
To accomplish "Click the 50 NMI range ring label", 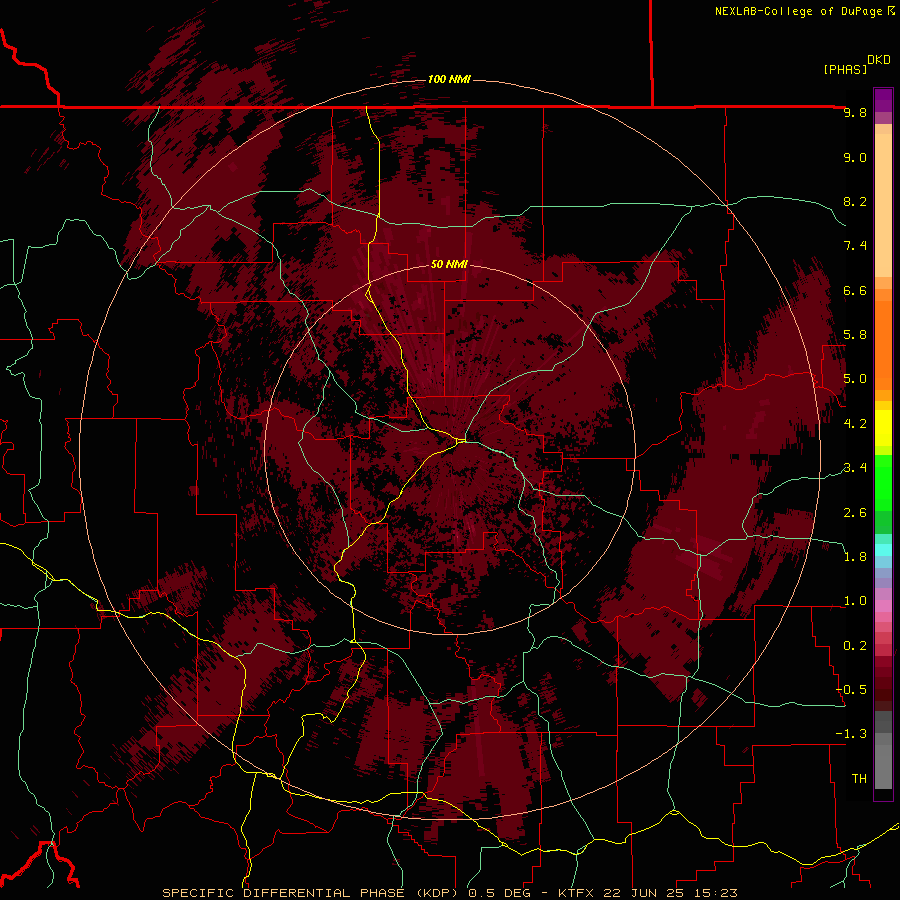I will tap(449, 265).
